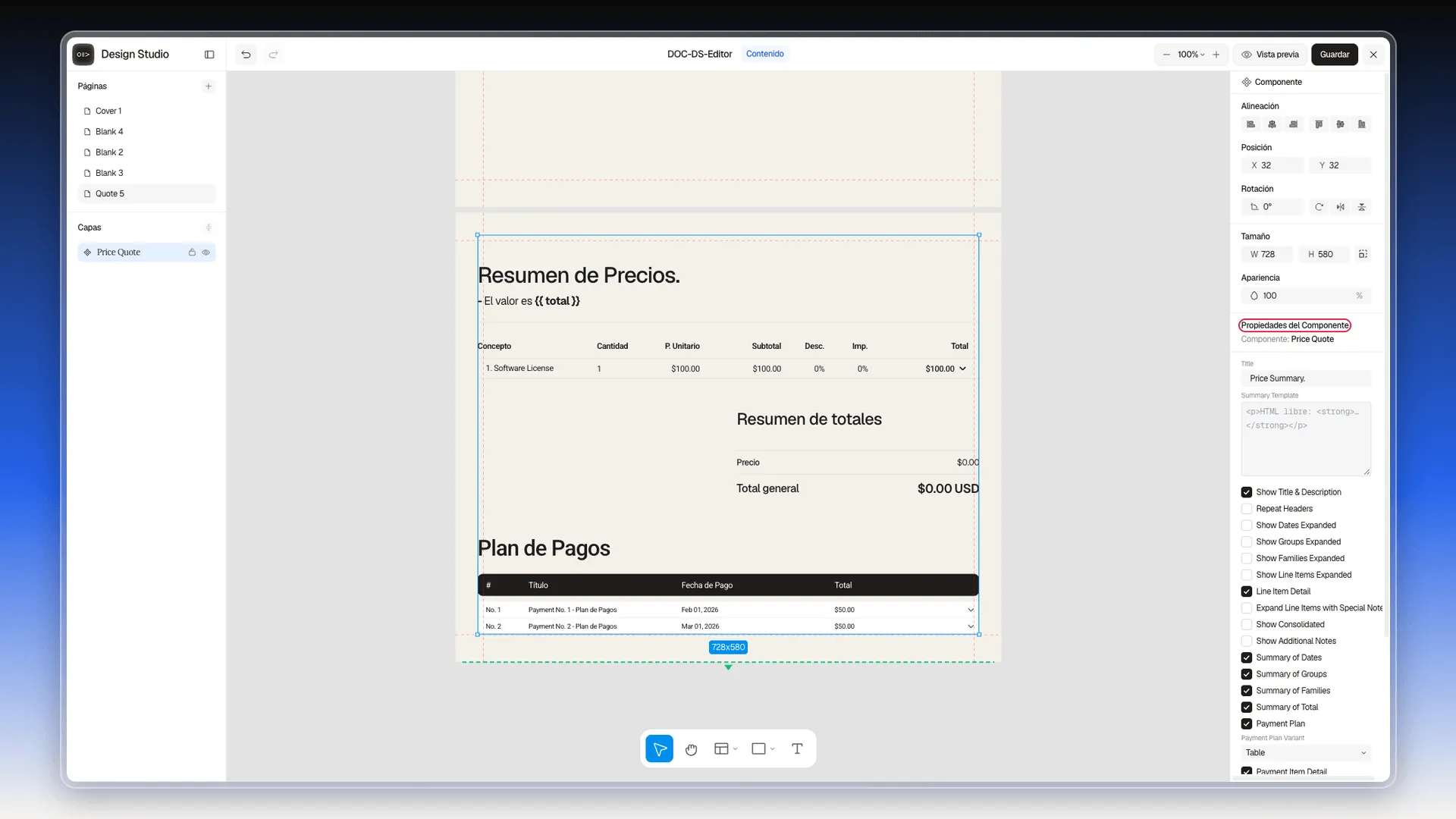Viewport: 1456px width, 819px height.
Task: Click the undo arrow icon
Action: [x=246, y=55]
